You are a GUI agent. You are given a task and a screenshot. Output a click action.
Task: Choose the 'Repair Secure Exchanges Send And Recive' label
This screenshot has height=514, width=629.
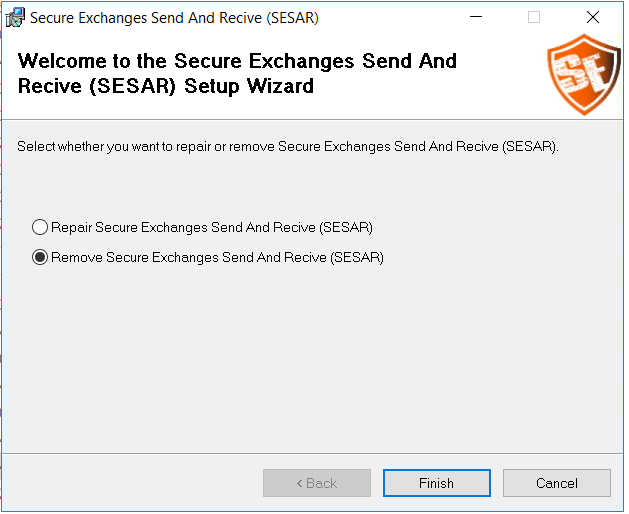212,228
